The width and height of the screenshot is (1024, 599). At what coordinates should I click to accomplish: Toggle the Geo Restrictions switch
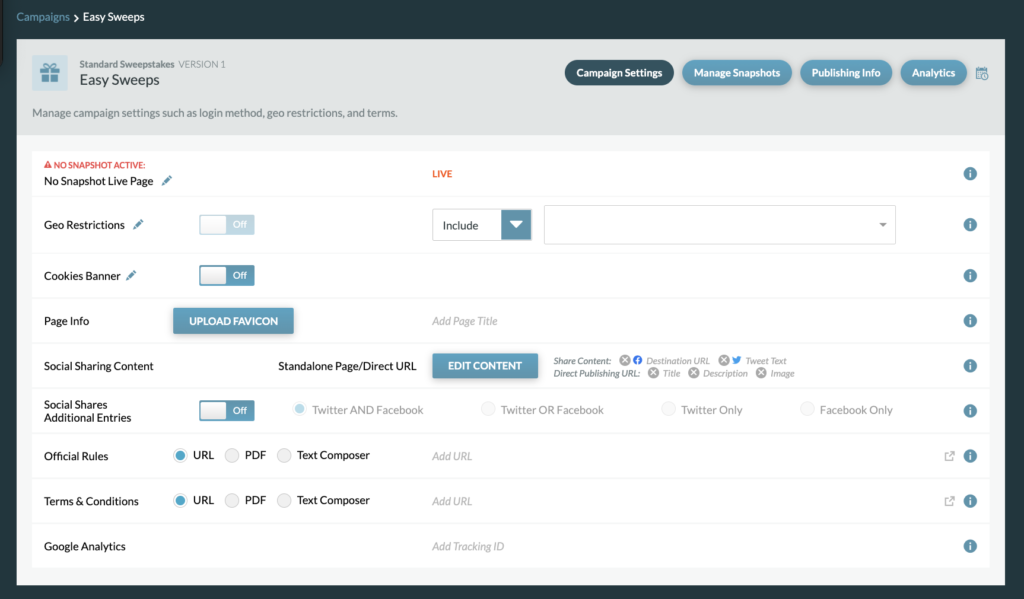point(227,225)
